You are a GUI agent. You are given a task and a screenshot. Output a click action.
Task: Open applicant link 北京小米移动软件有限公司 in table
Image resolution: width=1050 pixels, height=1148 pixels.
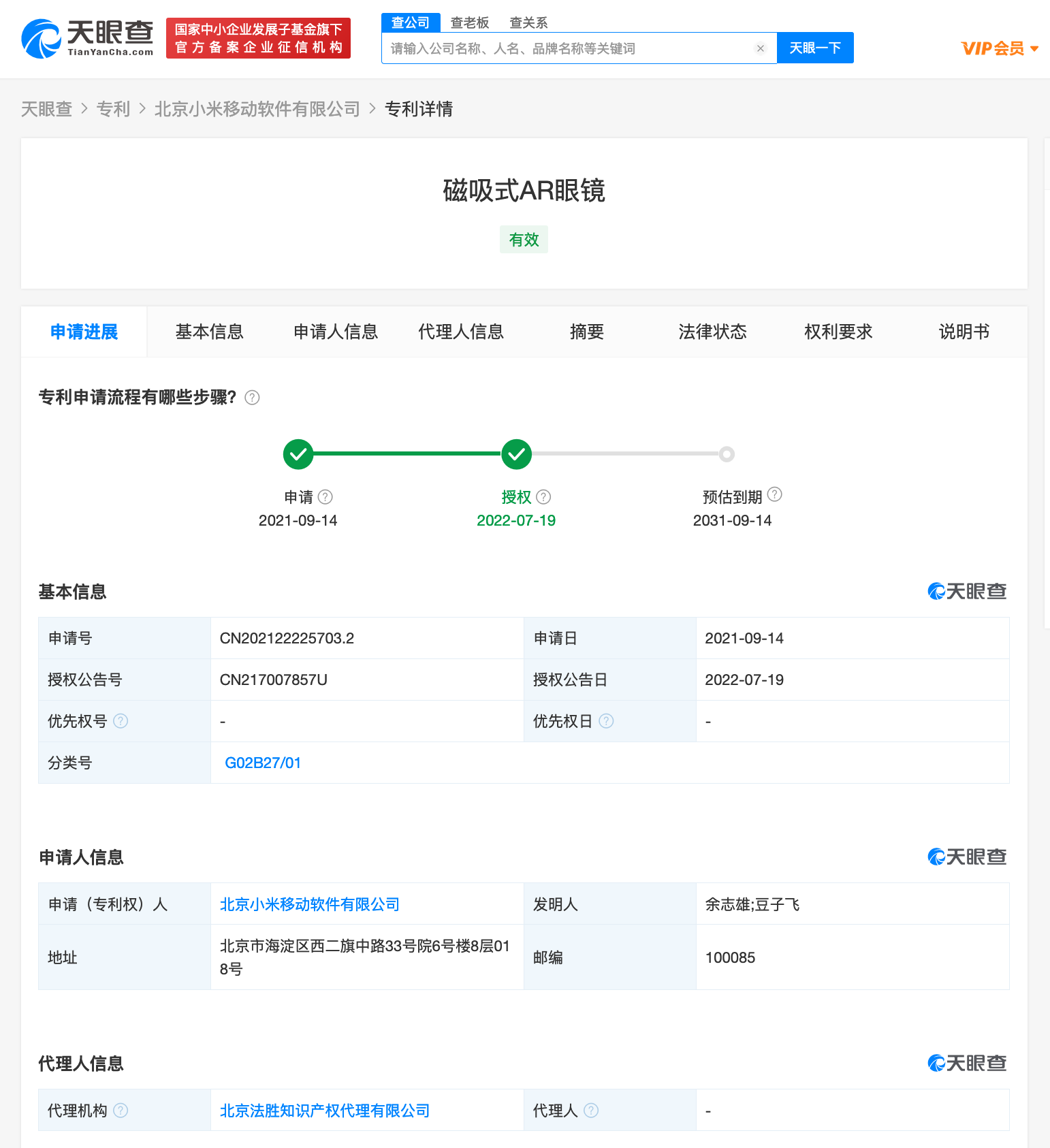point(310,904)
